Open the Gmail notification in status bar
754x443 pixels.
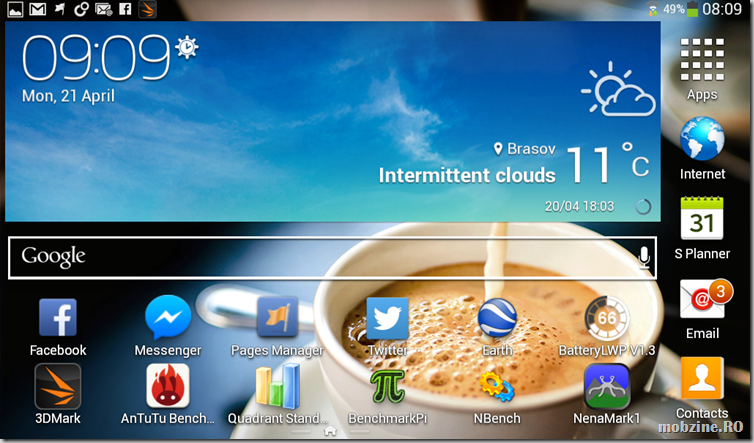pos(38,9)
